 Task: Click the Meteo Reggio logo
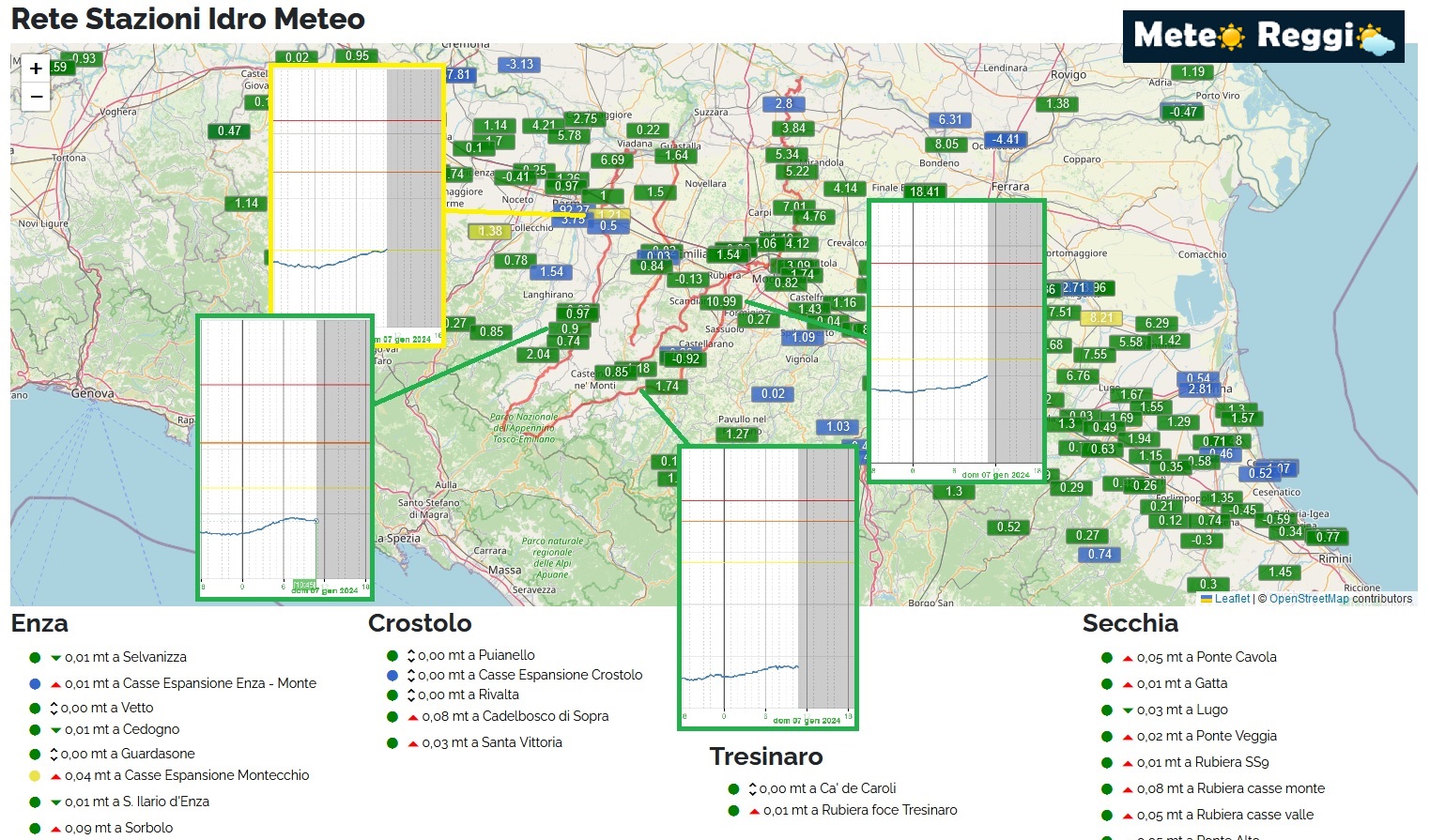[1263, 37]
